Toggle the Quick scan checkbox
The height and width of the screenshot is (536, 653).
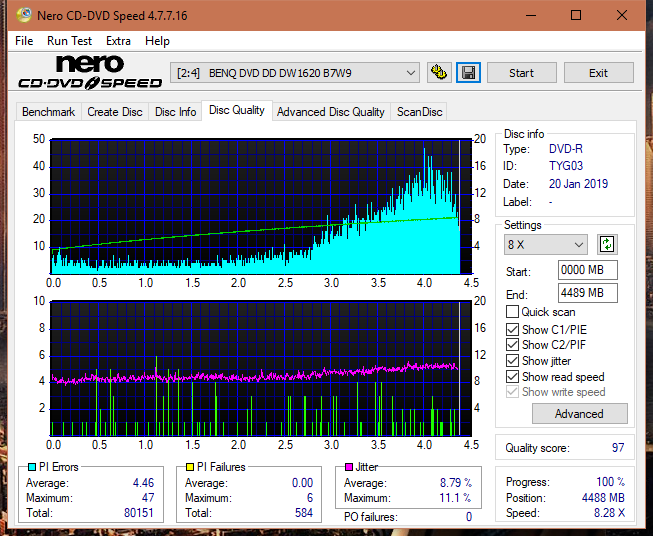[512, 312]
